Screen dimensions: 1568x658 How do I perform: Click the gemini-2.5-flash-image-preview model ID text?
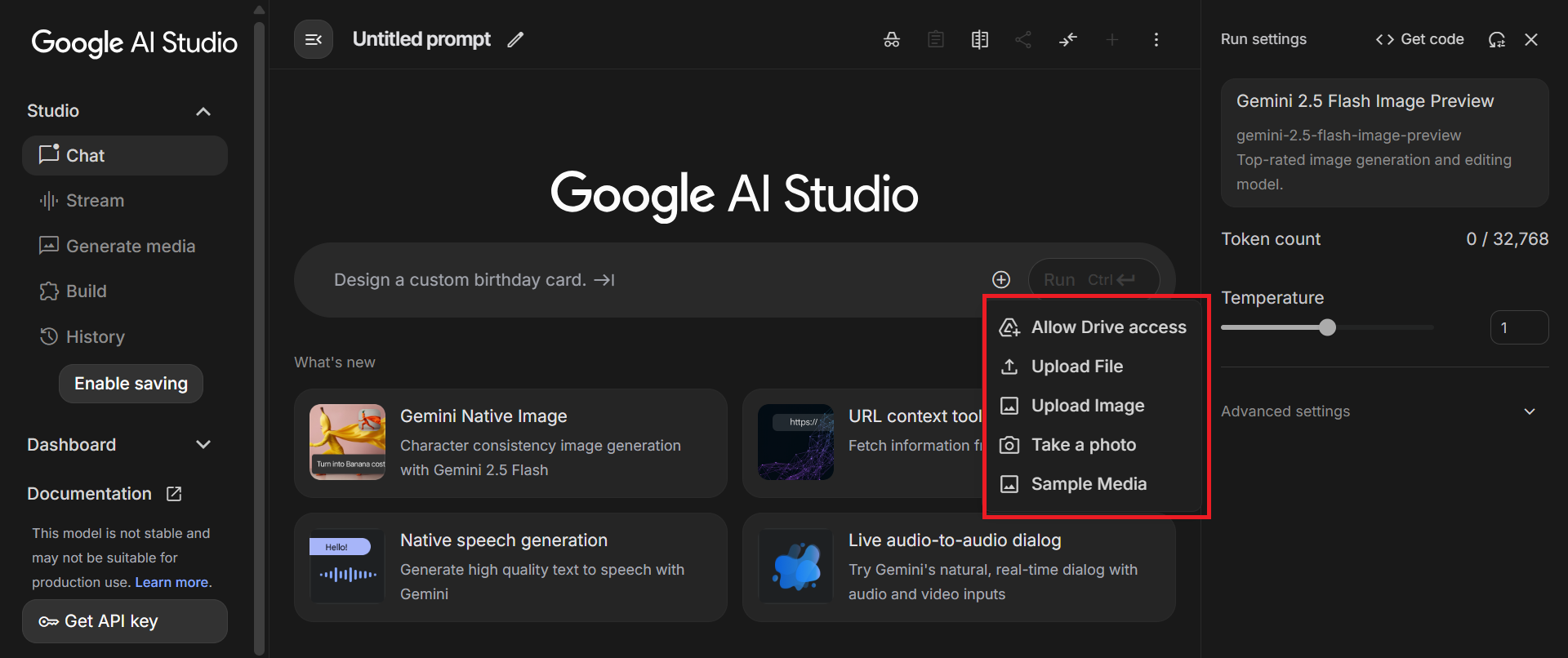tap(1348, 136)
